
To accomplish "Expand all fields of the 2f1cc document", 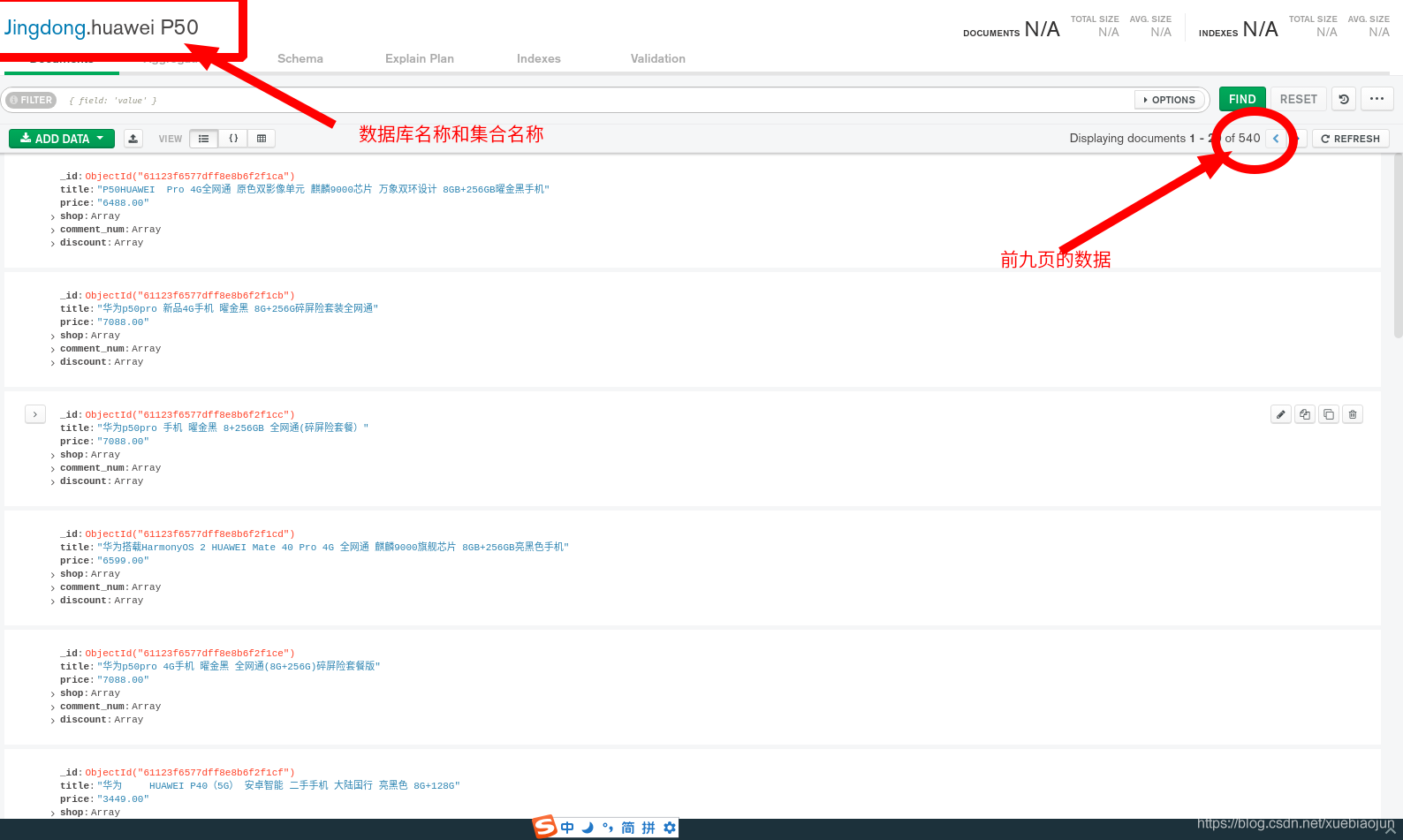I will [x=35, y=414].
